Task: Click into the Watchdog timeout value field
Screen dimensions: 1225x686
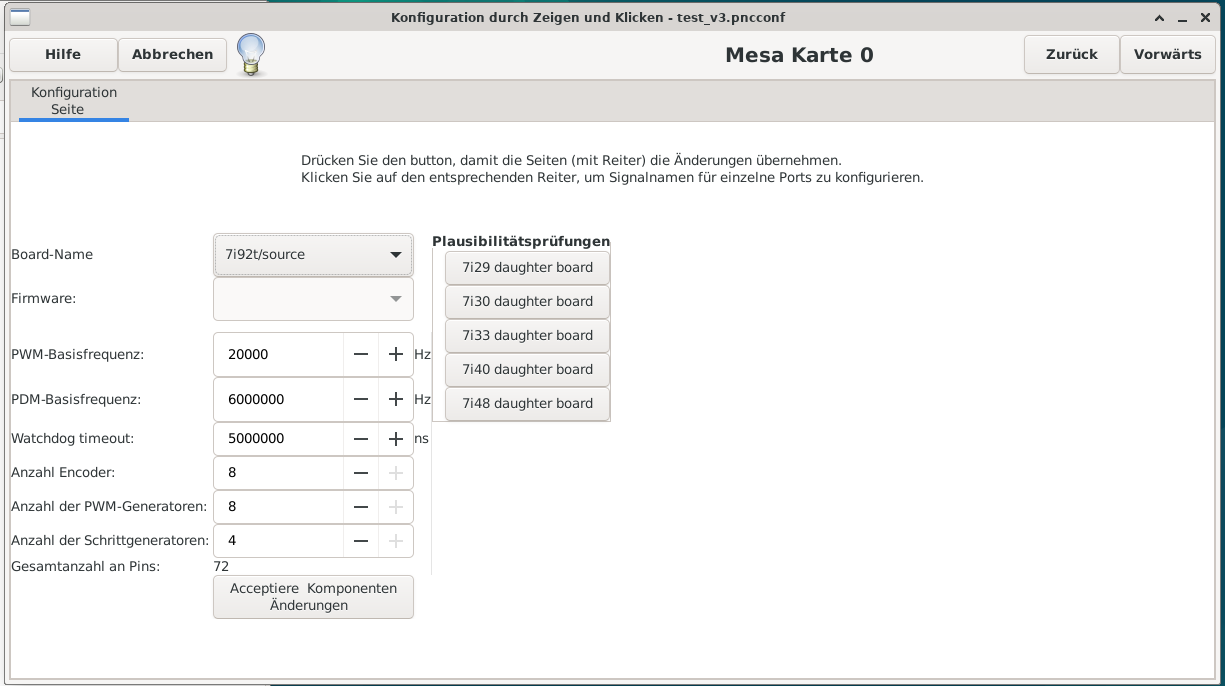Action: coord(278,439)
